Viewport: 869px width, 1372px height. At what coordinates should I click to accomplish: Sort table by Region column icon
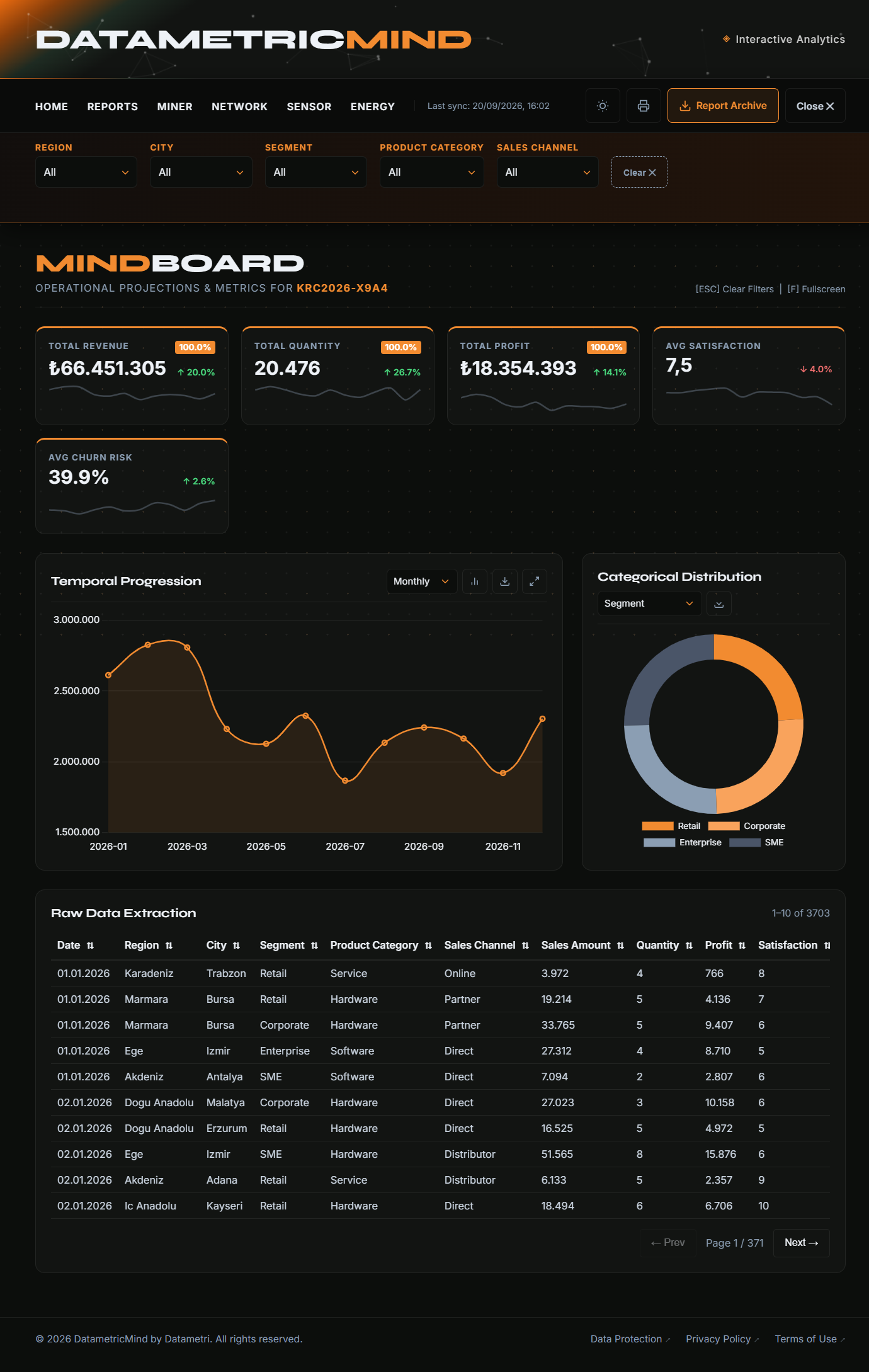pyautogui.click(x=169, y=946)
